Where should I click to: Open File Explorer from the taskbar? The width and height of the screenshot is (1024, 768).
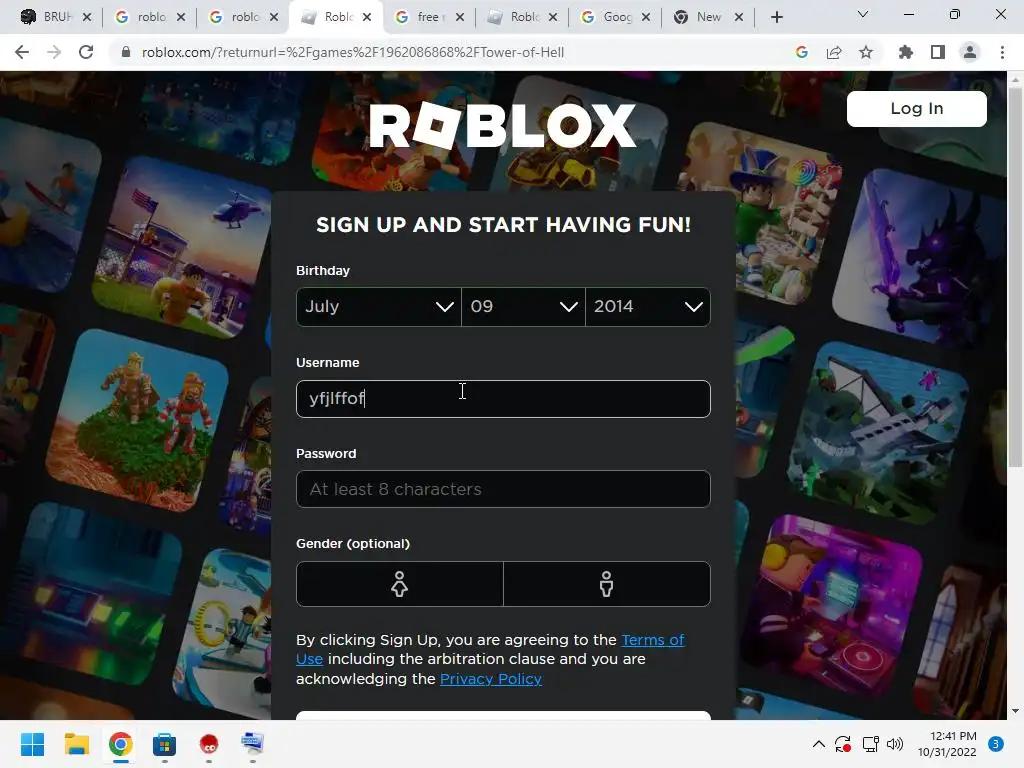[76, 744]
